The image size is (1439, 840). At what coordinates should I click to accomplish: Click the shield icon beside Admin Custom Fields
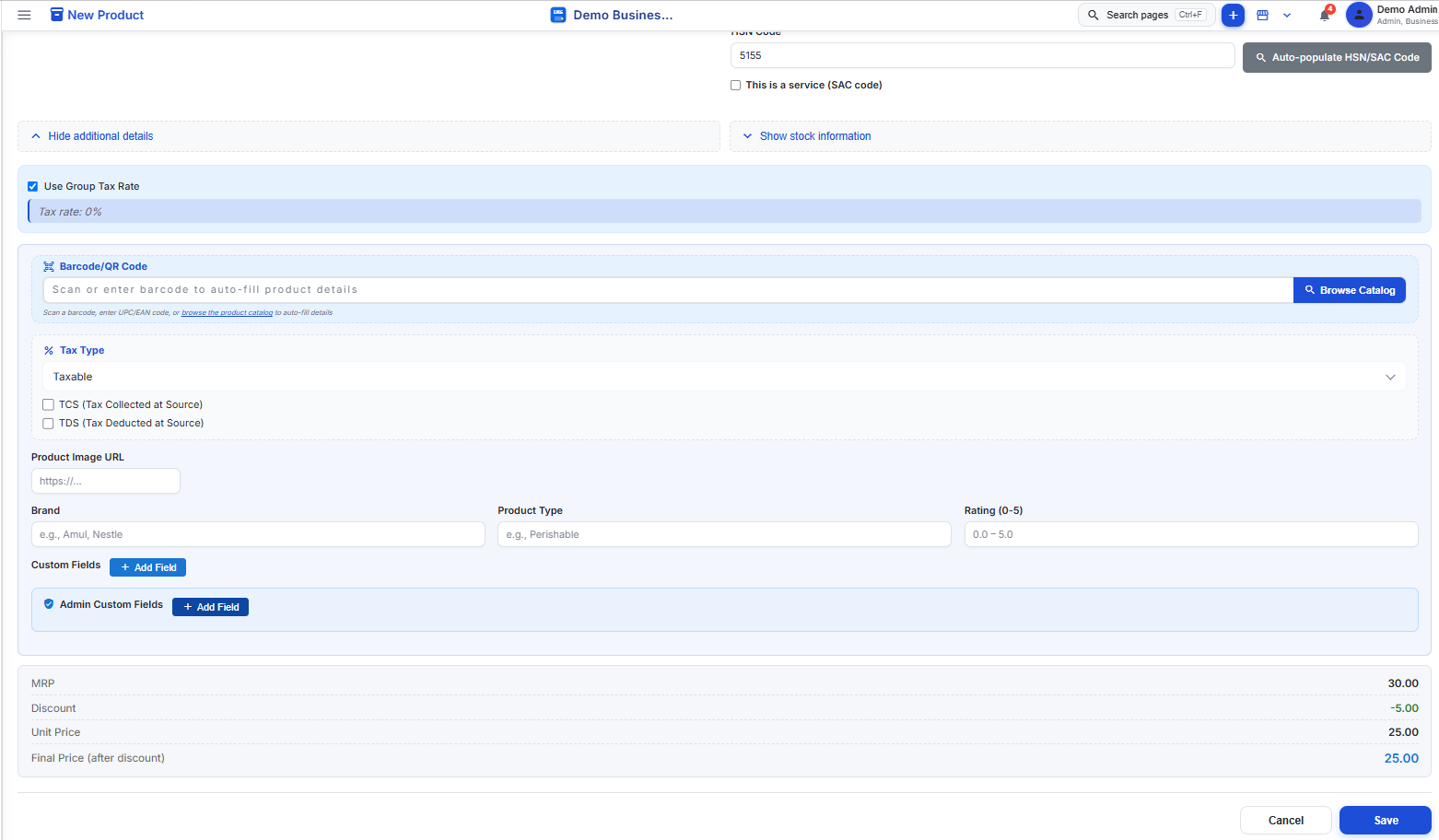coord(49,604)
